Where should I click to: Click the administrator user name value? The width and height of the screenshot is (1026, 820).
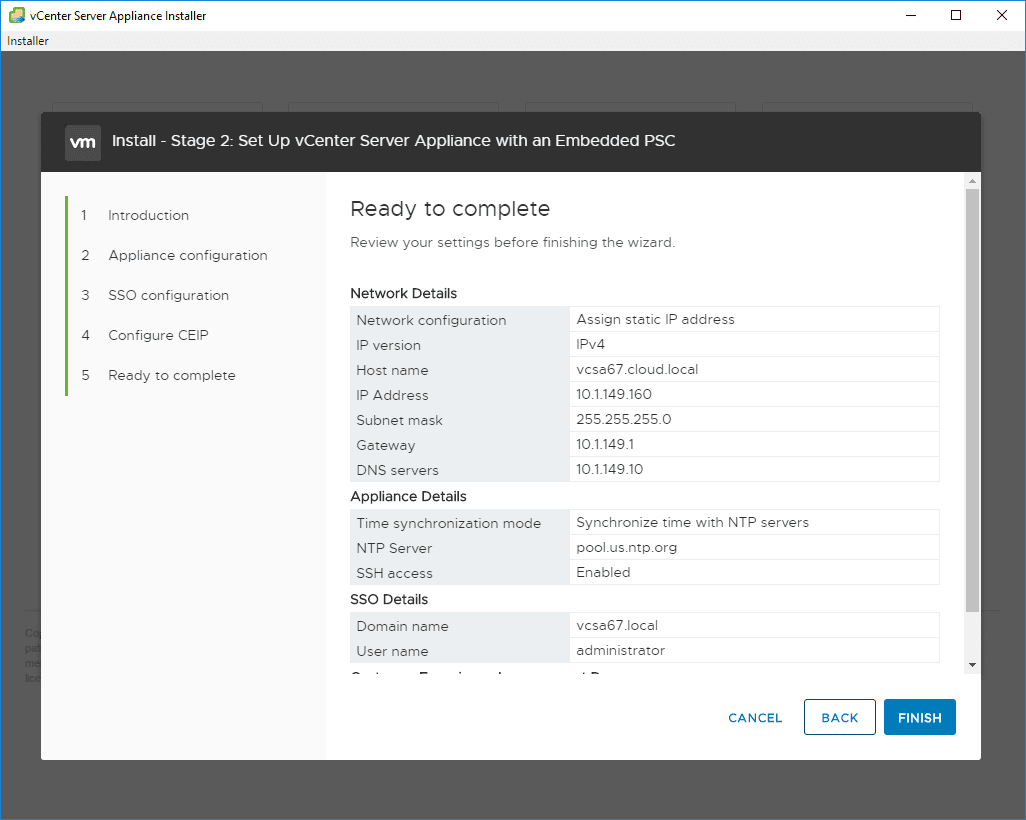[620, 650]
